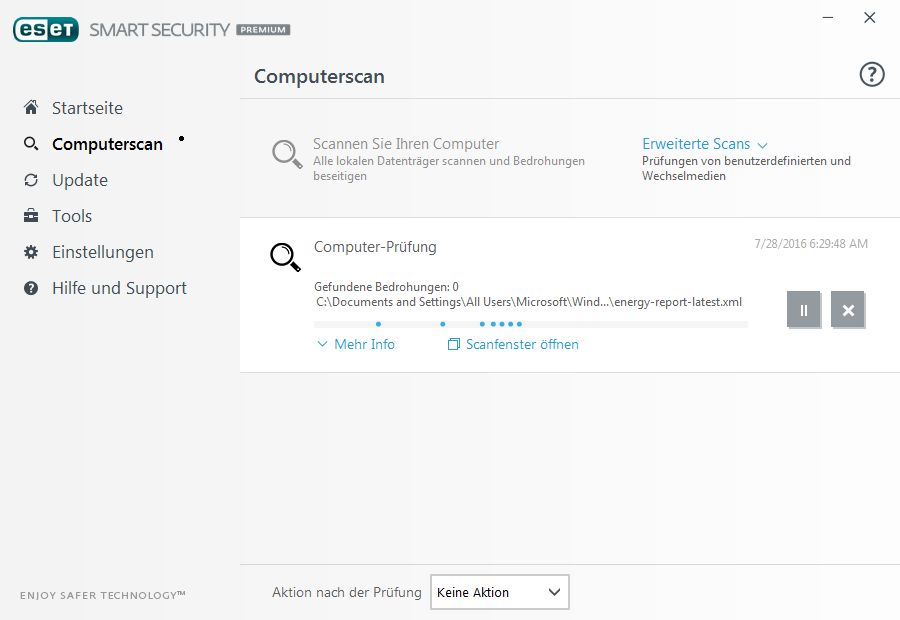The image size is (900, 620).
Task: Expand the Erweiterte Scans dropdown
Action: pyautogui.click(x=704, y=144)
